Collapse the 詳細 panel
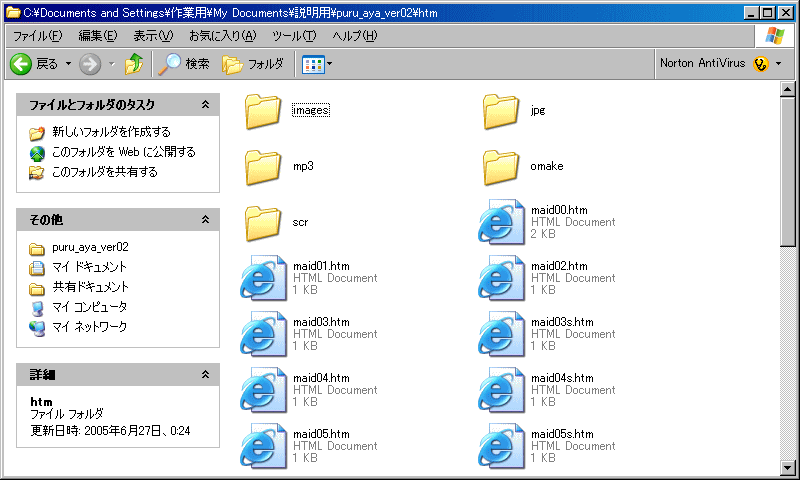Image resolution: width=800 pixels, height=480 pixels. pos(205,374)
